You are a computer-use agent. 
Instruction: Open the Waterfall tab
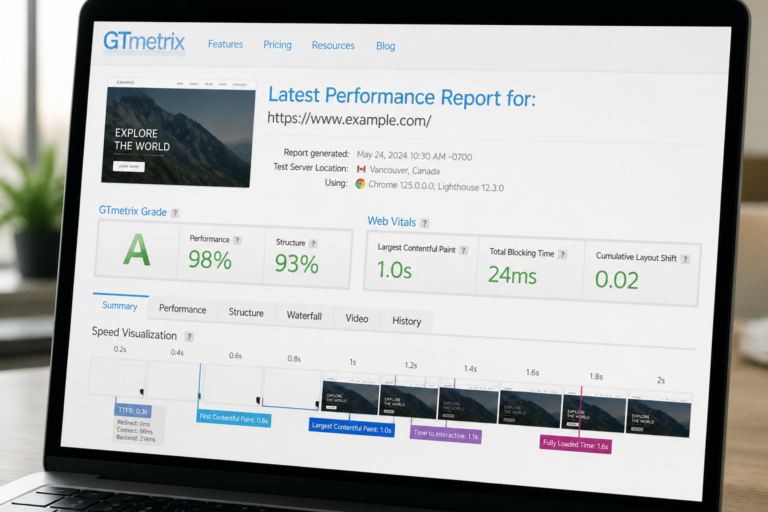point(304,316)
